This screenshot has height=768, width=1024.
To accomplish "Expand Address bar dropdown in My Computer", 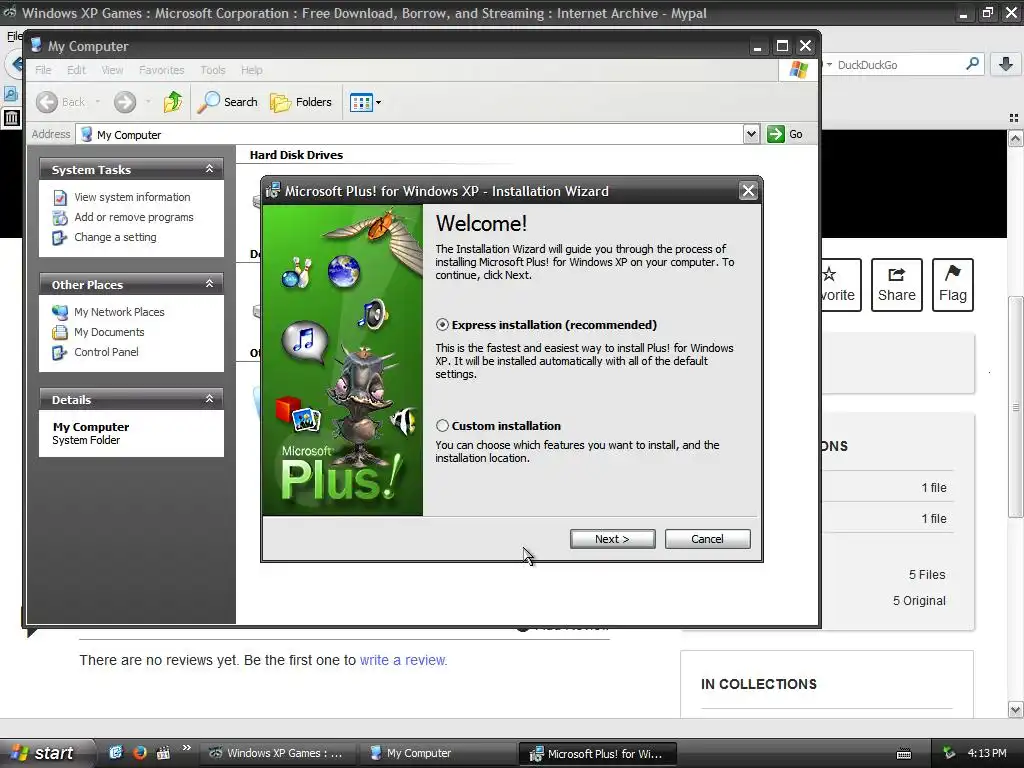I will (x=751, y=134).
